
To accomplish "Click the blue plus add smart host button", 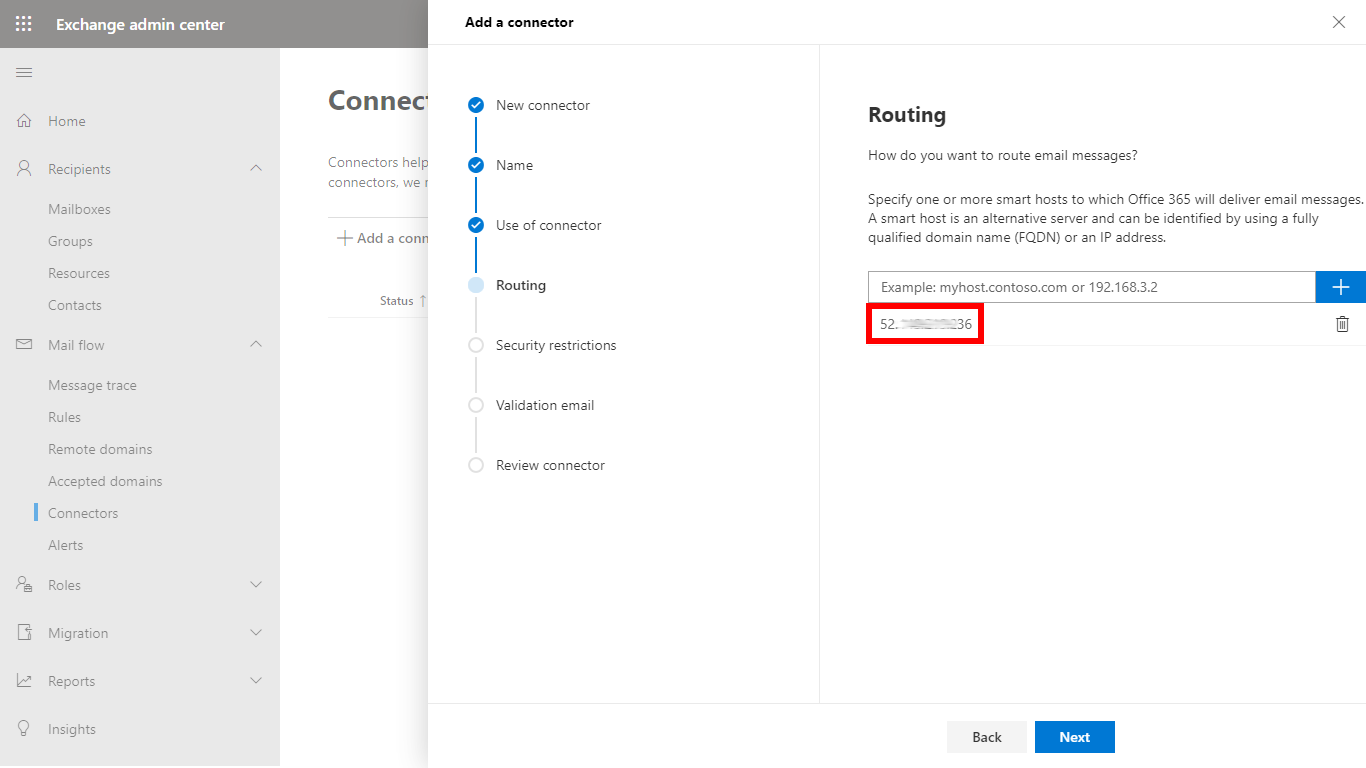I will pos(1341,287).
